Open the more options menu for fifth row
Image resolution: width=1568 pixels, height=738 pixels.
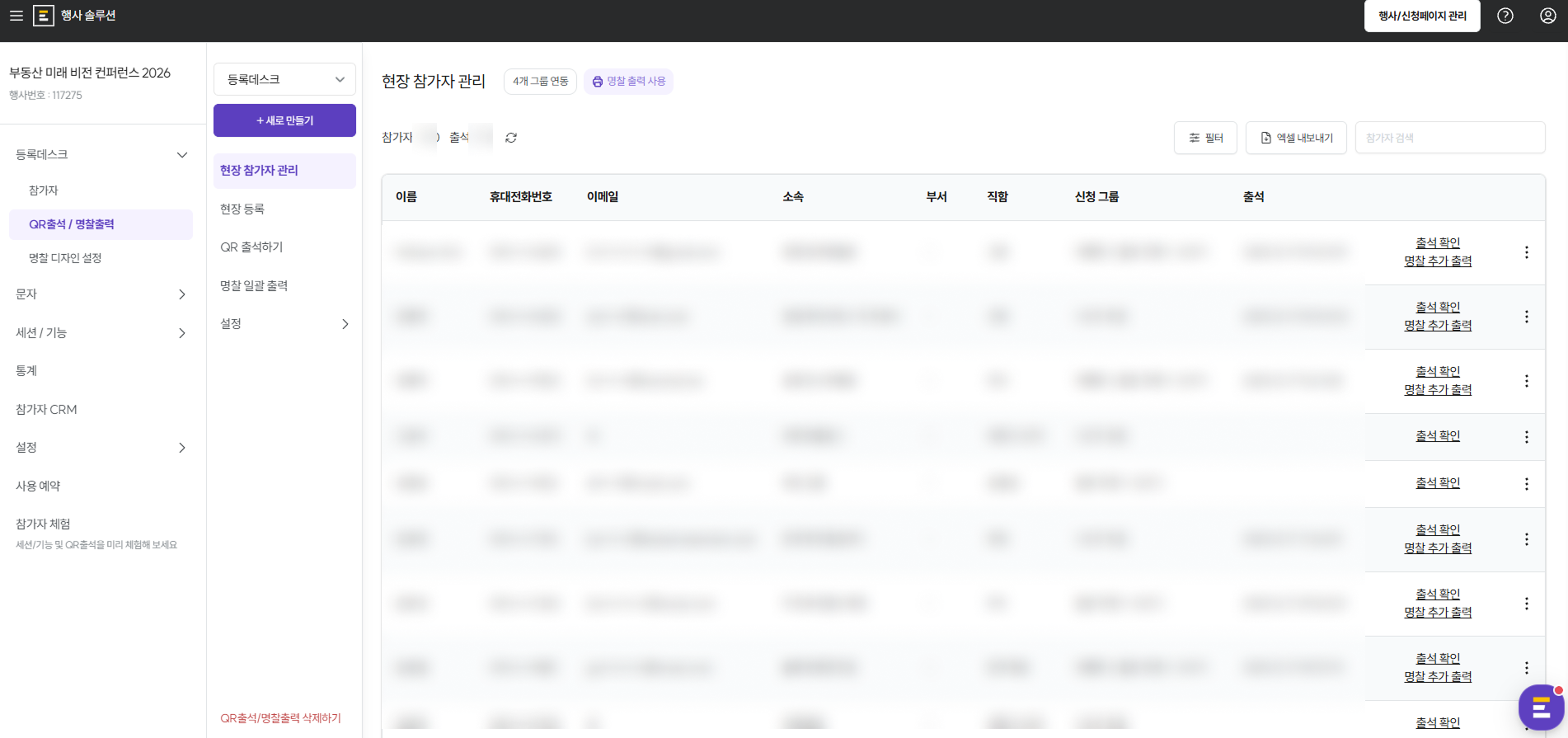coord(1527,484)
